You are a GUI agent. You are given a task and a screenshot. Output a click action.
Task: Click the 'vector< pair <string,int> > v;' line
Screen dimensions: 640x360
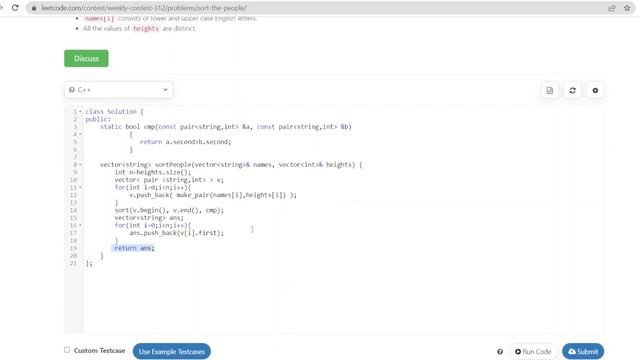169,180
